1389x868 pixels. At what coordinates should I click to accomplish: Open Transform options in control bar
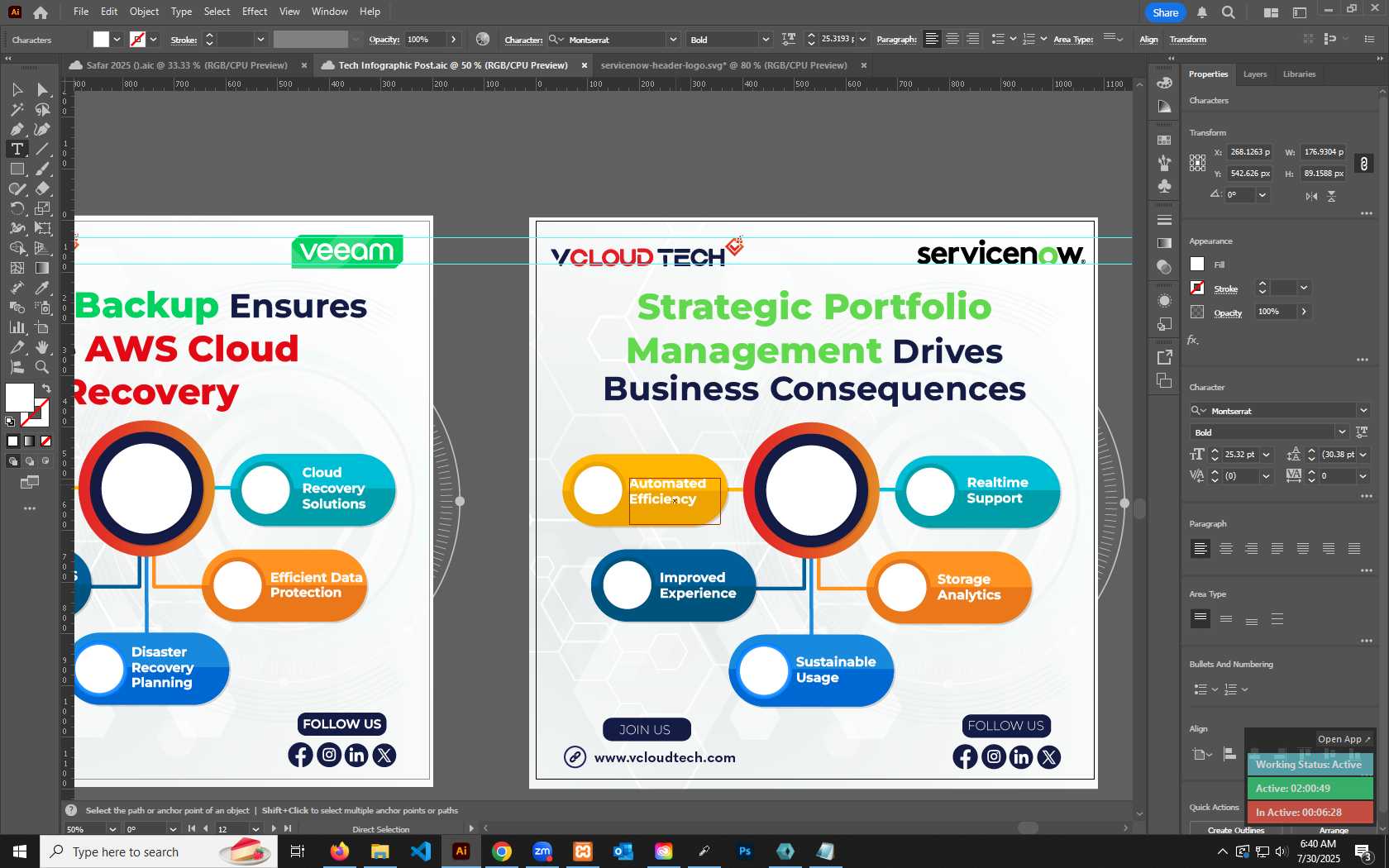pyautogui.click(x=1187, y=40)
